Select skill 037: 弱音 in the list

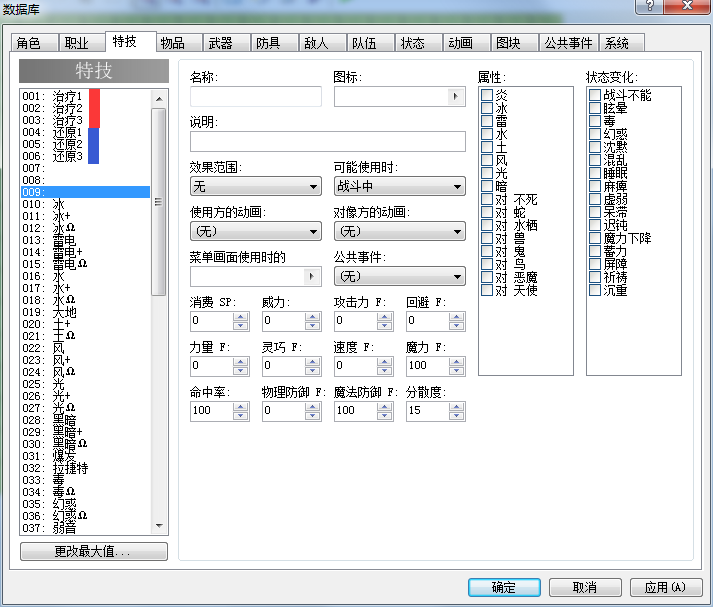[x=85, y=528]
